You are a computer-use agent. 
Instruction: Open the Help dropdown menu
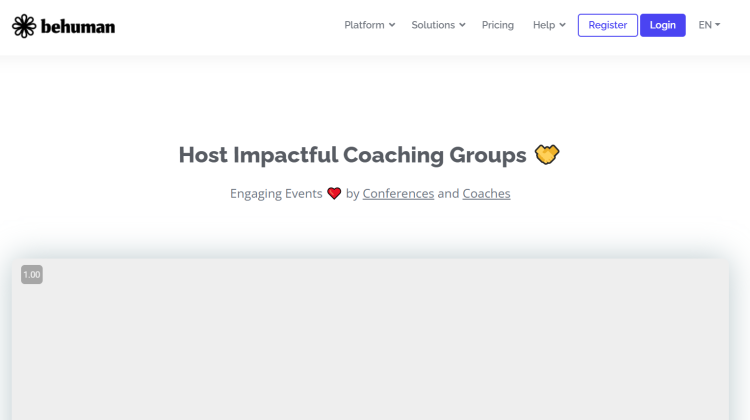point(549,25)
